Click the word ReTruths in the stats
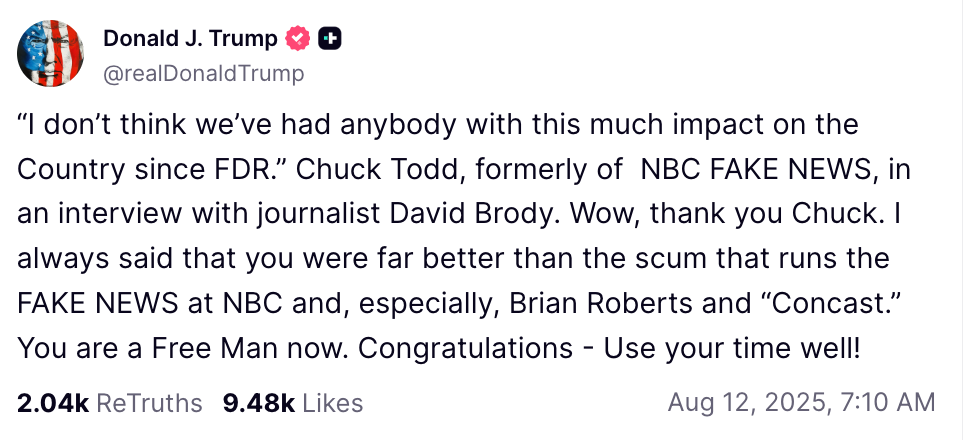 pyautogui.click(x=149, y=403)
